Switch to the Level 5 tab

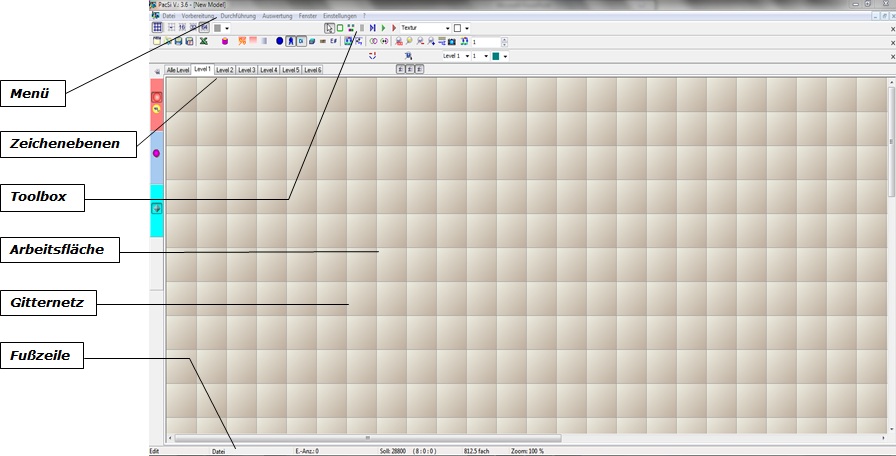[290, 70]
